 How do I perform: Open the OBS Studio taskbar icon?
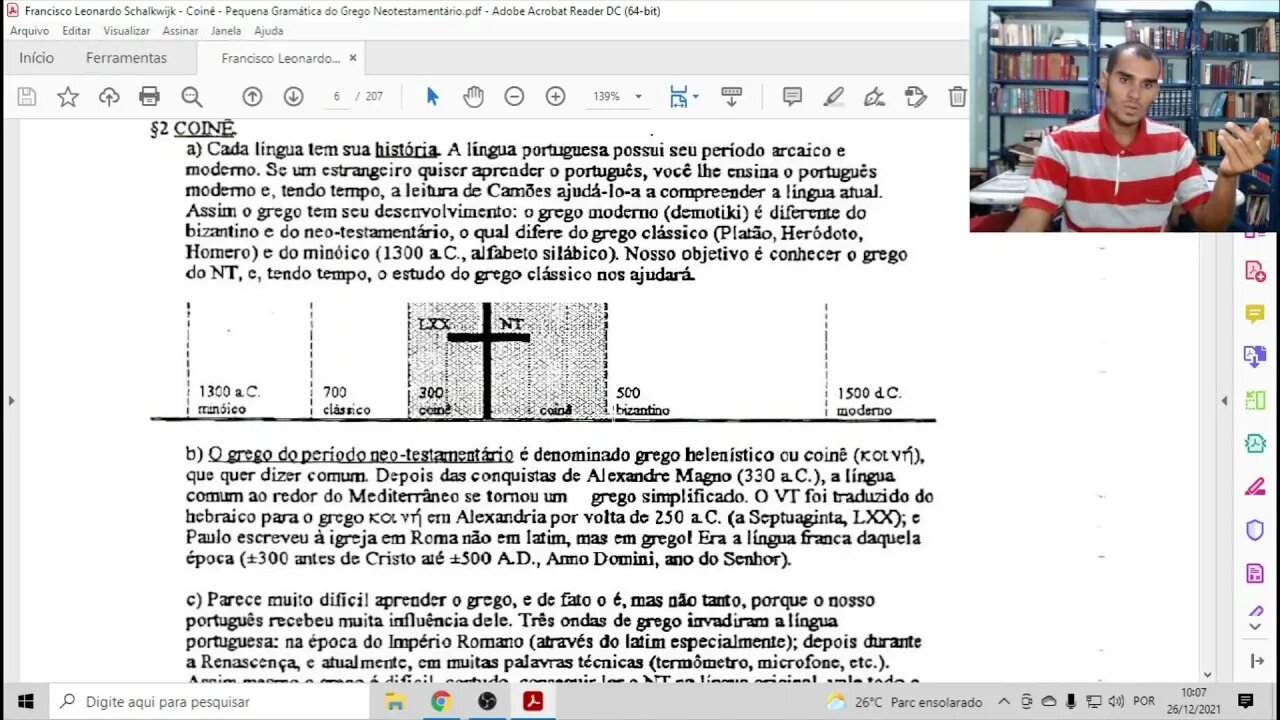[487, 702]
